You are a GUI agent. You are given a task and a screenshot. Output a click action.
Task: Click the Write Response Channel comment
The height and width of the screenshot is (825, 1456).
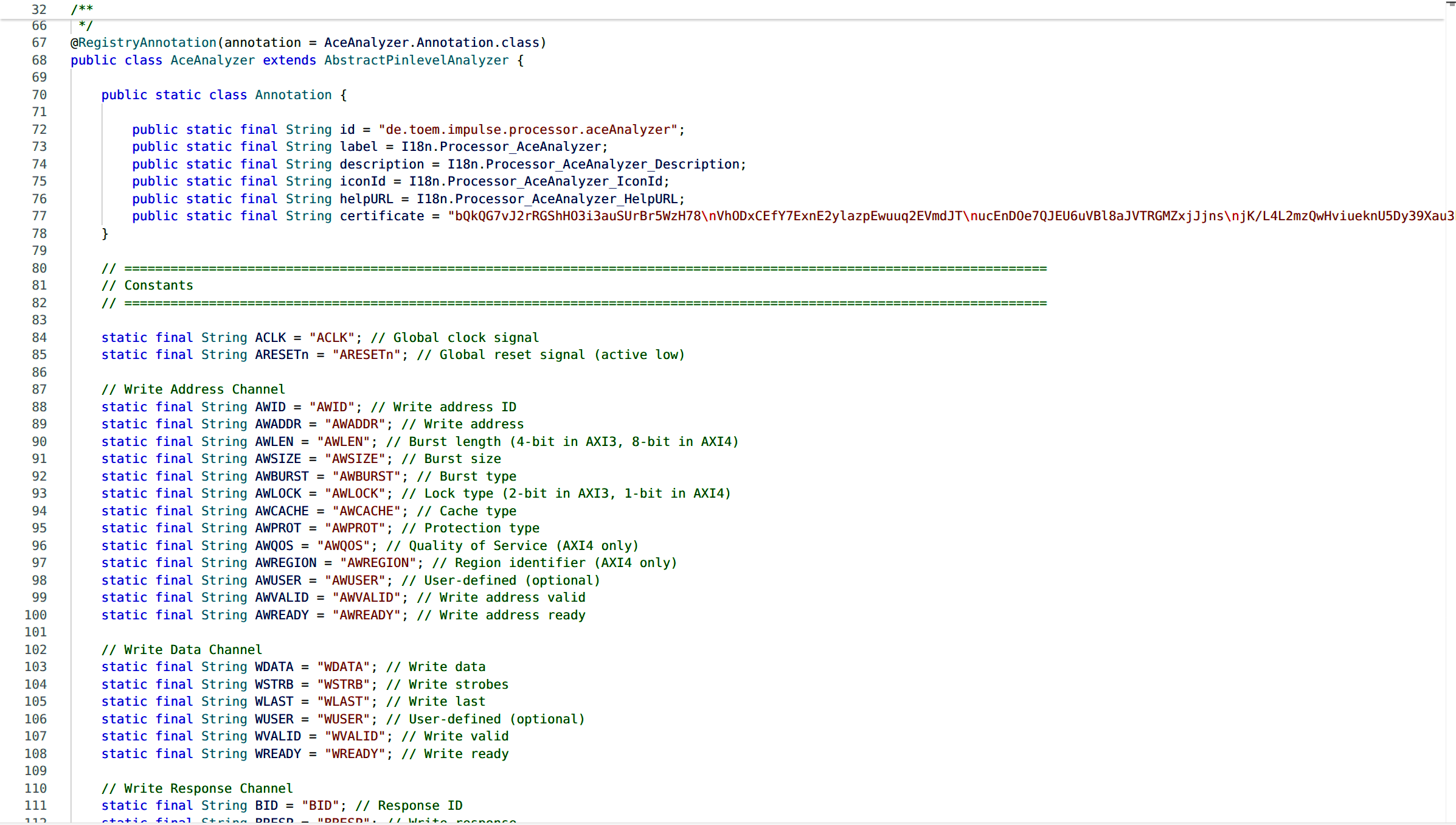click(197, 788)
